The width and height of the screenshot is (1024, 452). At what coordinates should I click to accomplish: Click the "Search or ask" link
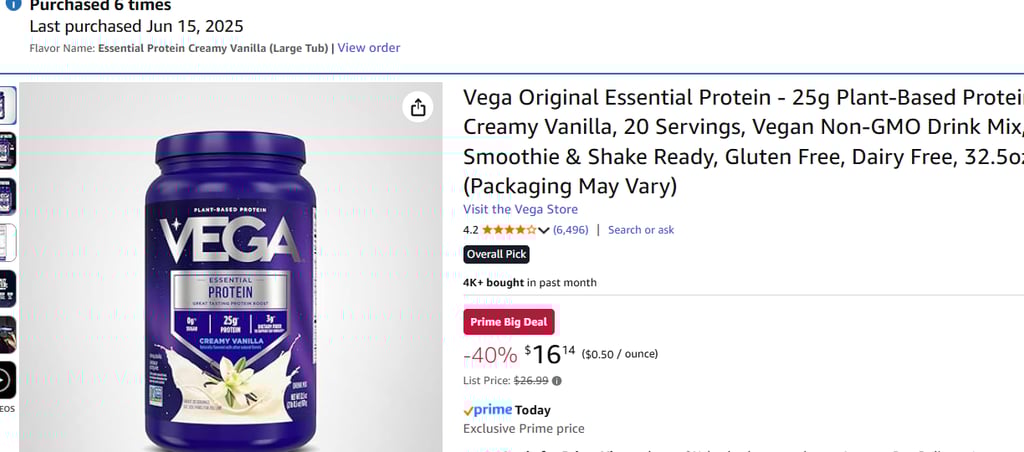point(641,230)
